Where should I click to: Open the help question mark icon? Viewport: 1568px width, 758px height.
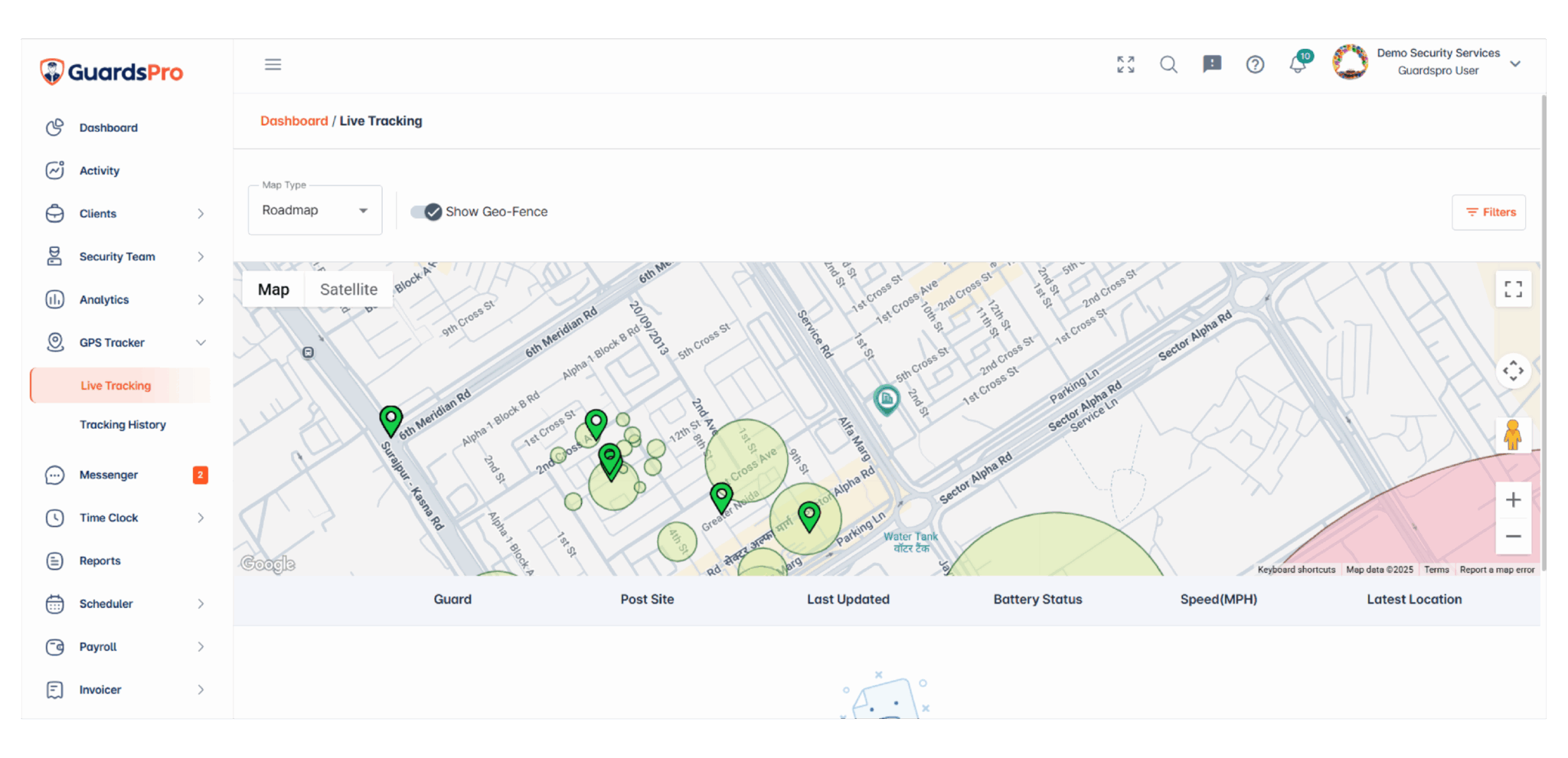(x=1255, y=64)
